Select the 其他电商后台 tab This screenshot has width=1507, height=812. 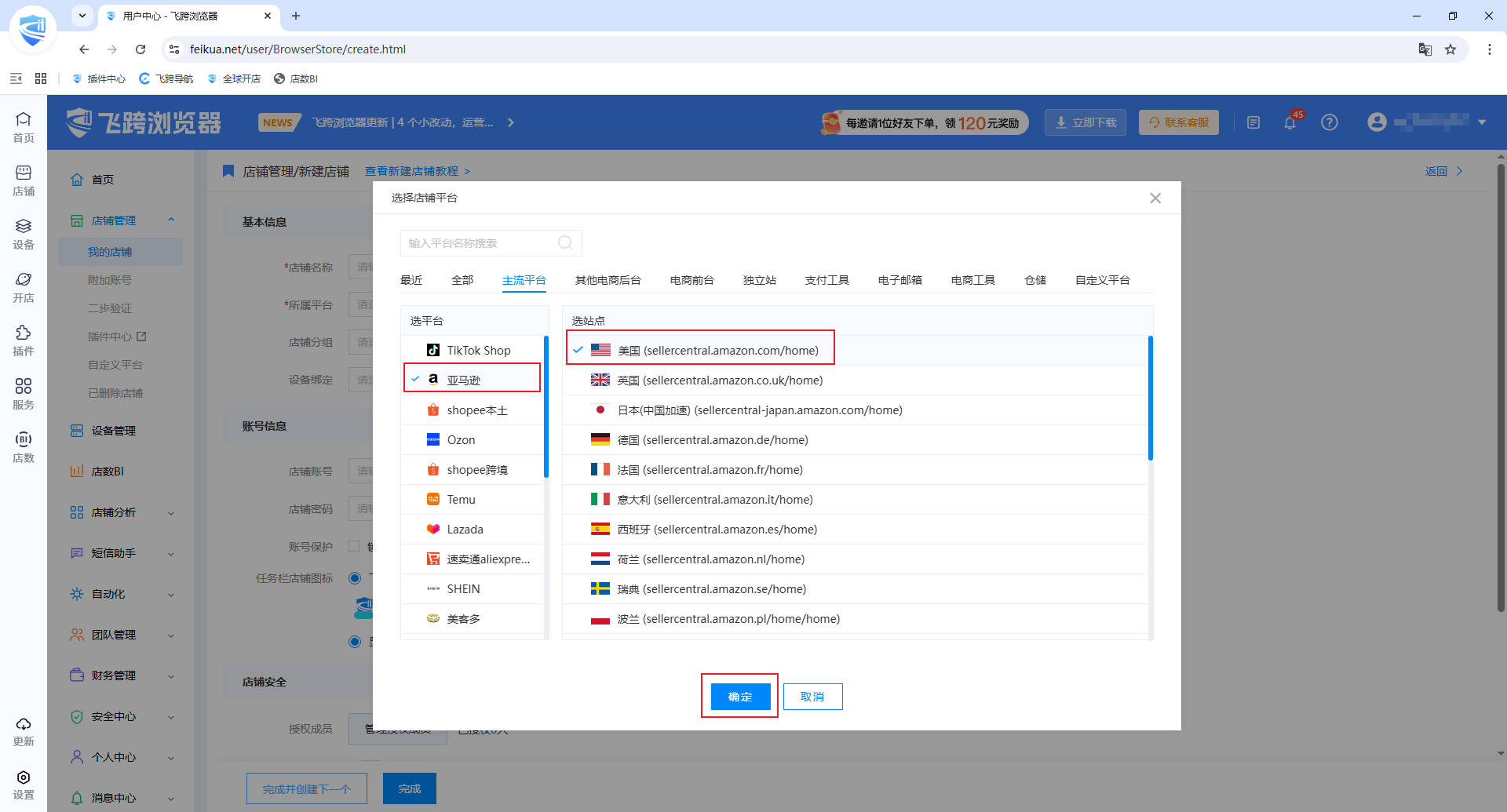pyautogui.click(x=608, y=280)
